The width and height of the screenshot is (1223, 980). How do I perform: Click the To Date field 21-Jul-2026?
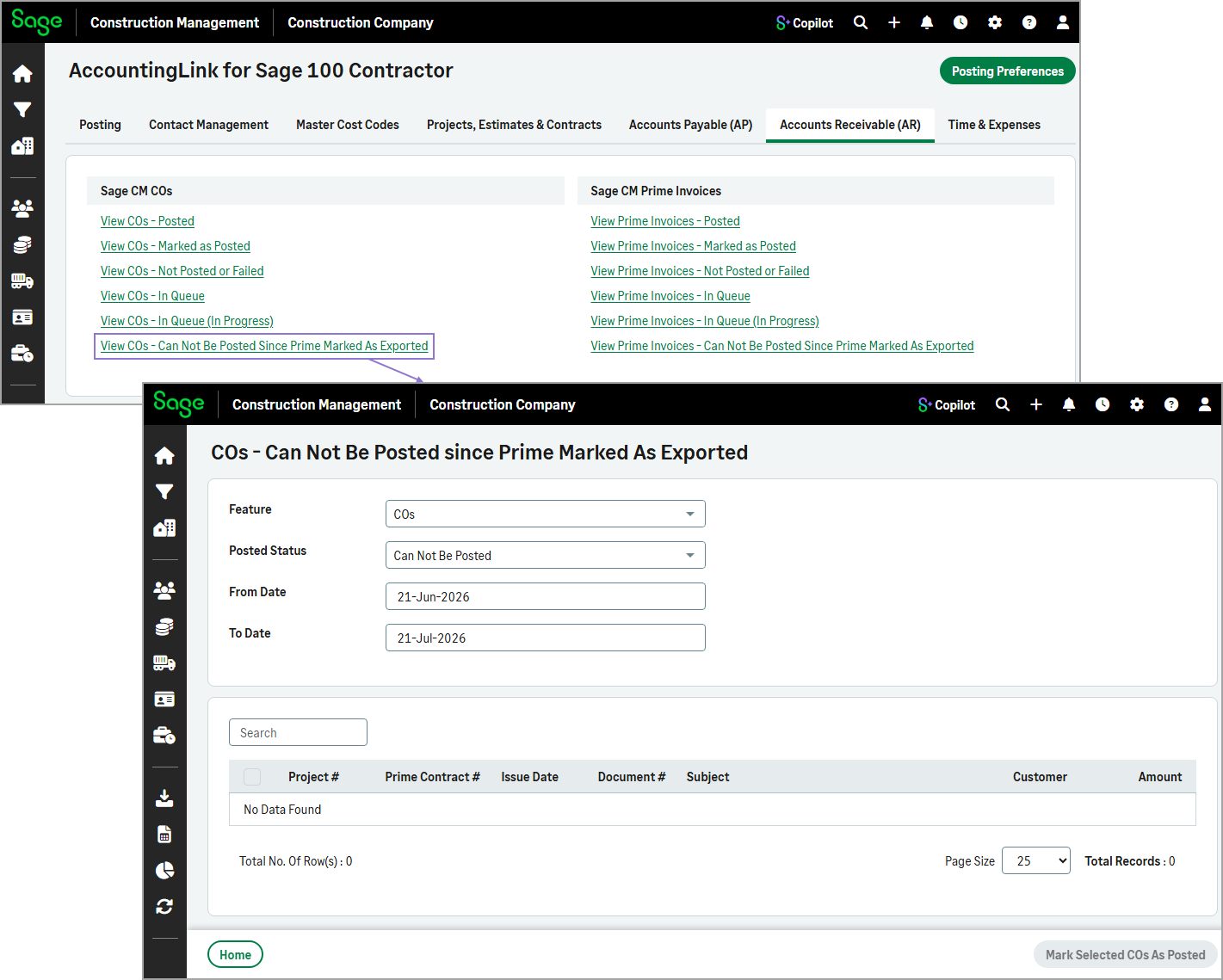coord(546,638)
